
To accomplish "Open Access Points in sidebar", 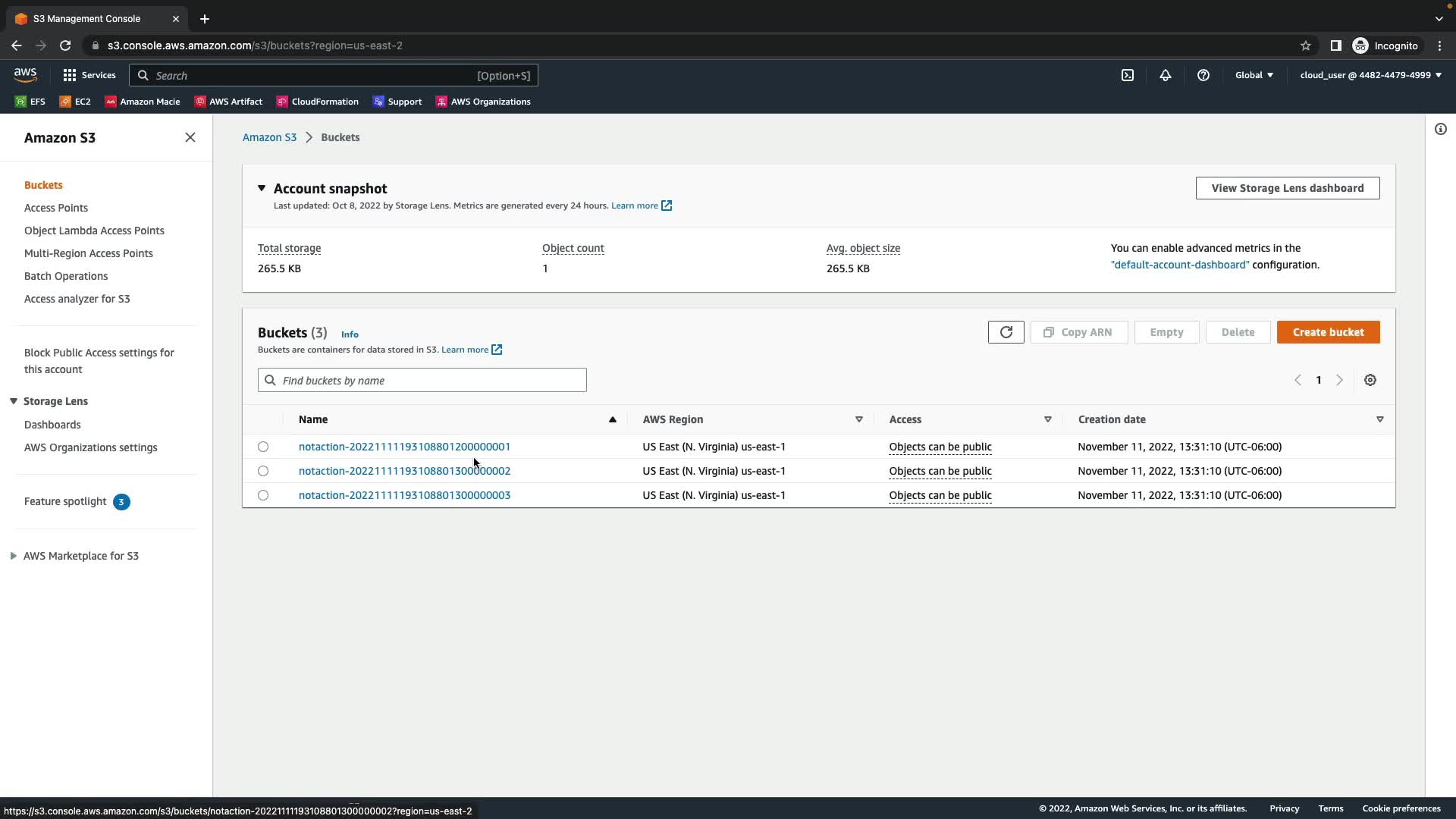I will point(56,208).
